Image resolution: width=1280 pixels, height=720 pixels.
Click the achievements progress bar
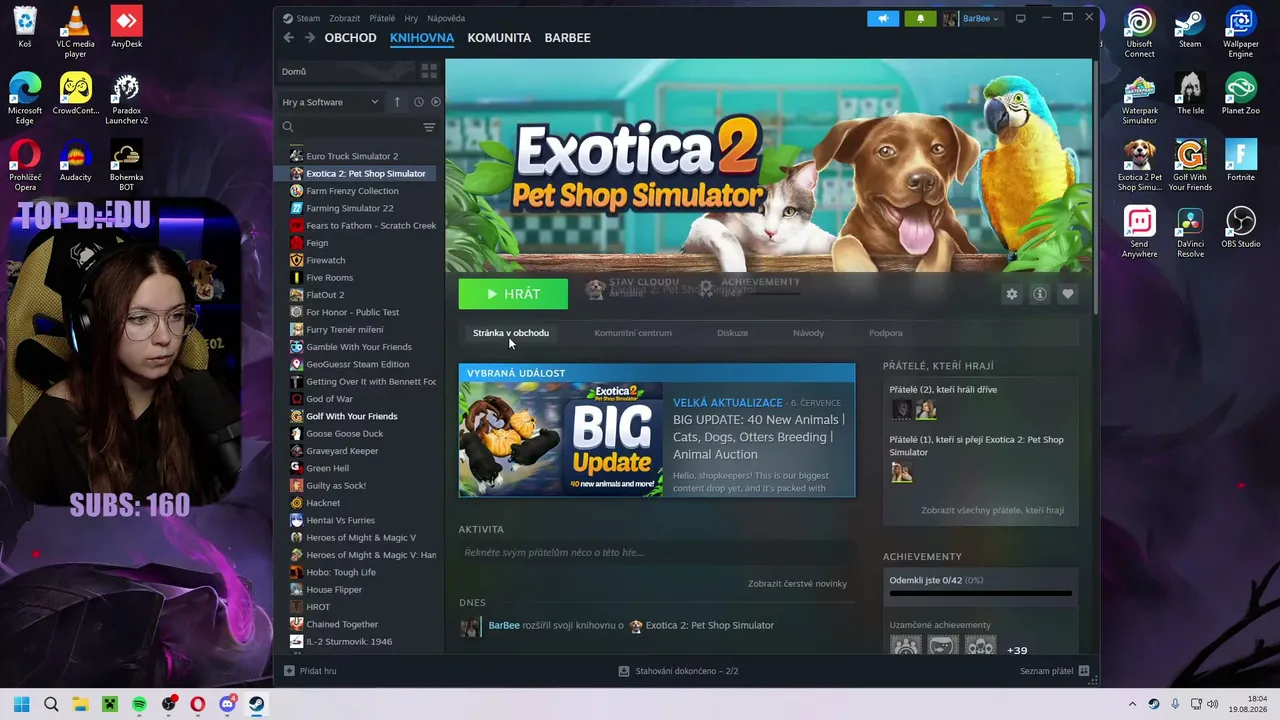[980, 594]
